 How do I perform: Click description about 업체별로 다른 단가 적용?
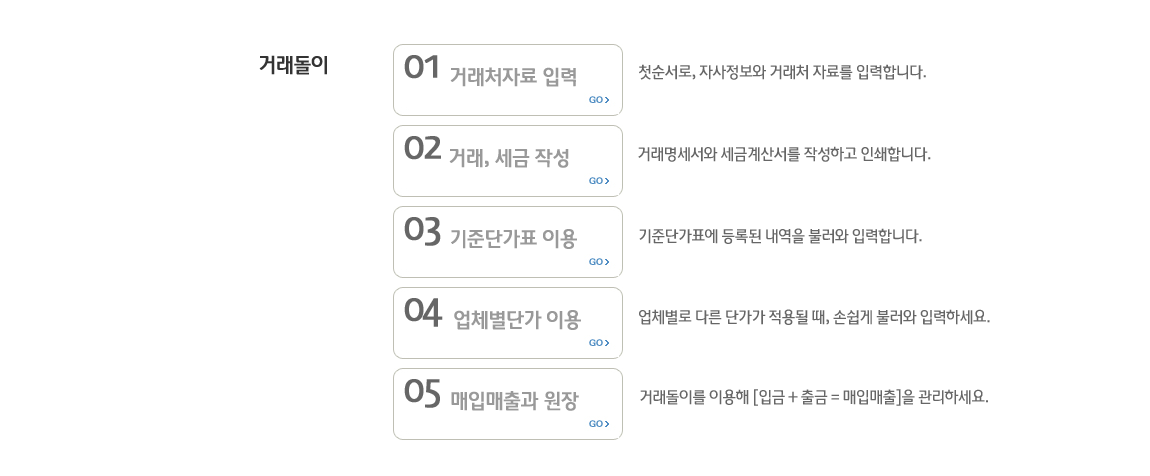coord(814,318)
